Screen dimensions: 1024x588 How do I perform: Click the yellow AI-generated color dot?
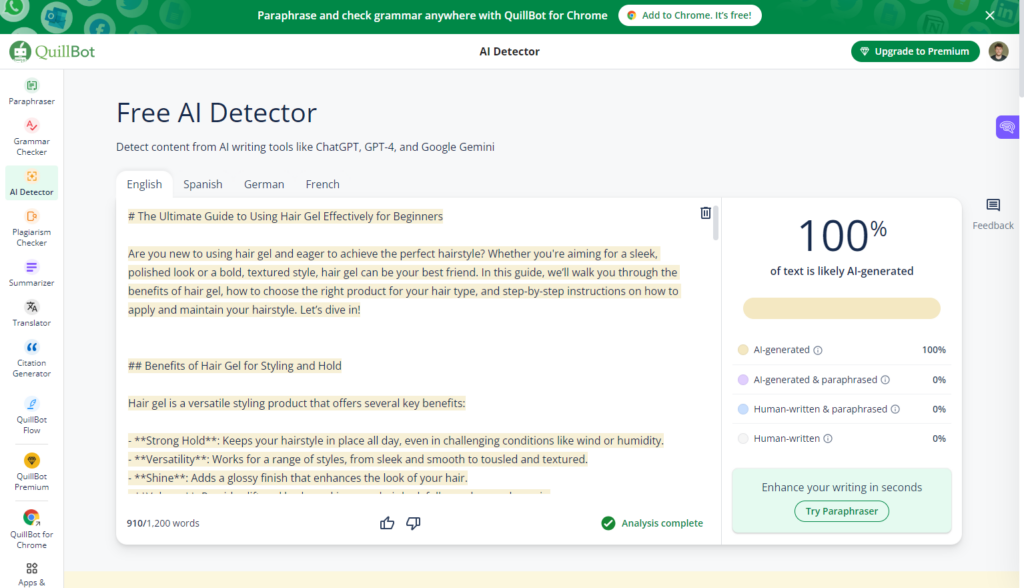click(x=743, y=350)
